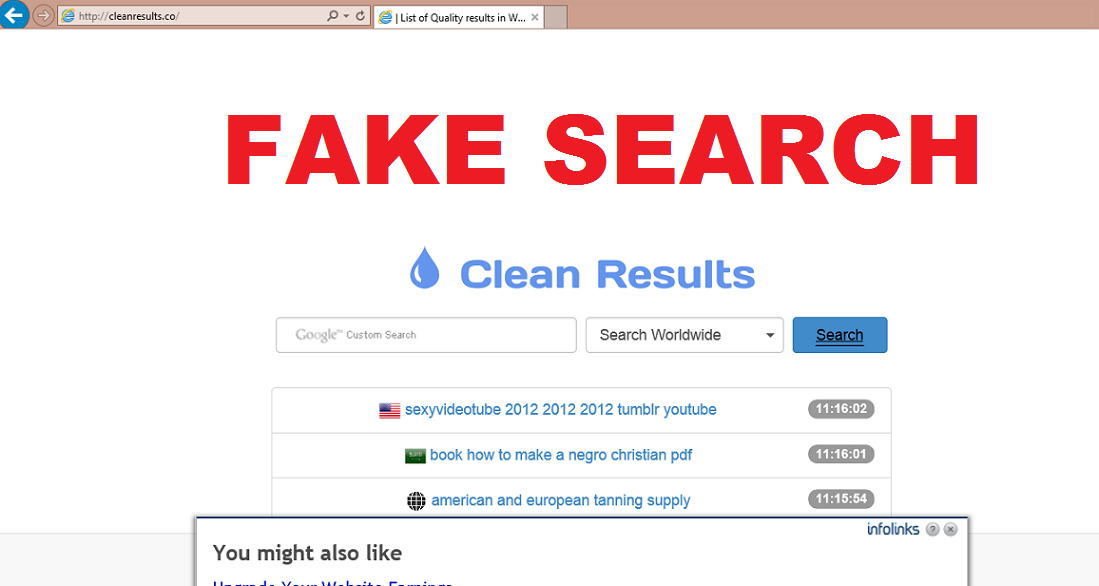Click the globe icon beside tanning supply
The image size is (1099, 586).
tap(416, 500)
